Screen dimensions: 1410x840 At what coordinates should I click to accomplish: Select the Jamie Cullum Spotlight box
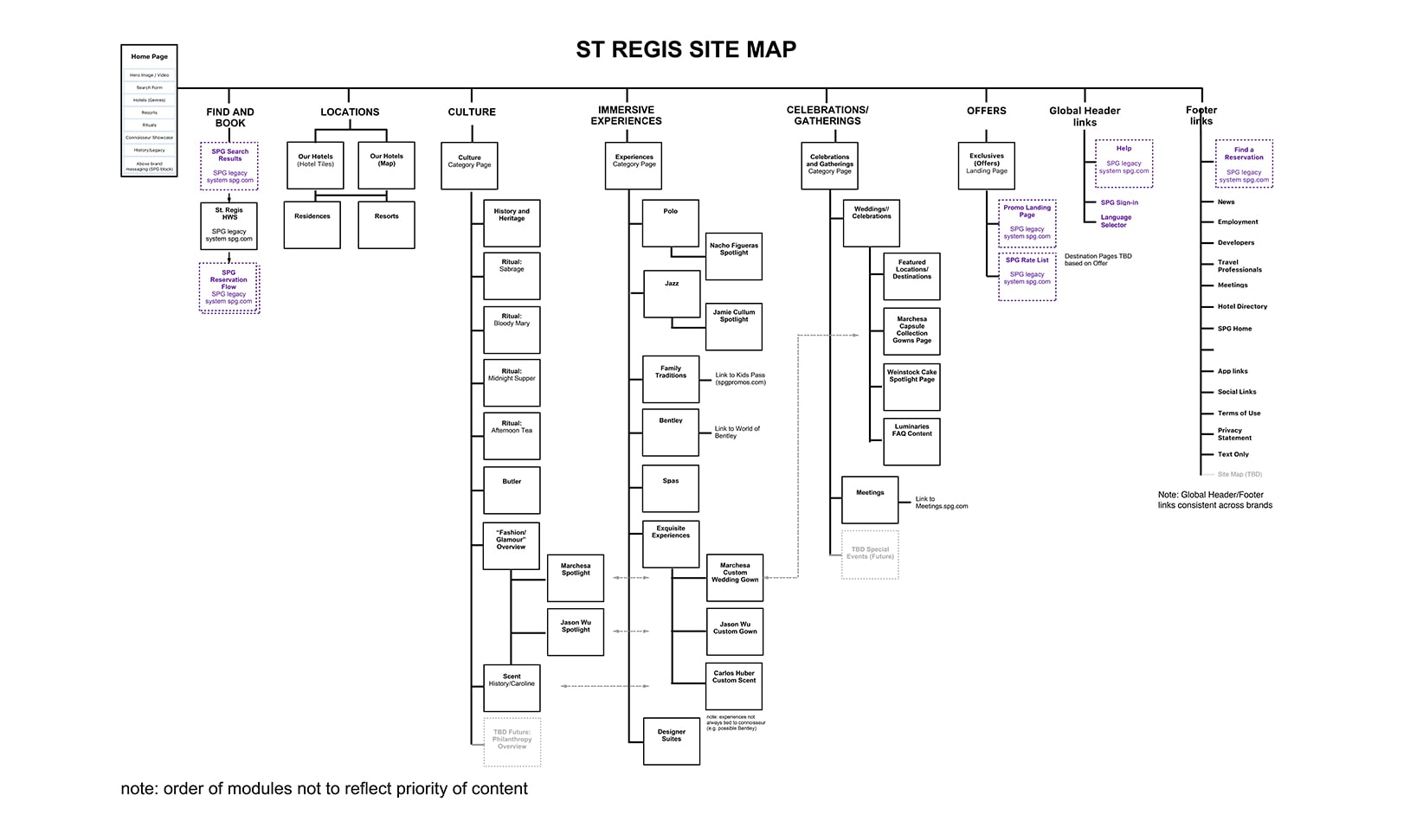(734, 326)
